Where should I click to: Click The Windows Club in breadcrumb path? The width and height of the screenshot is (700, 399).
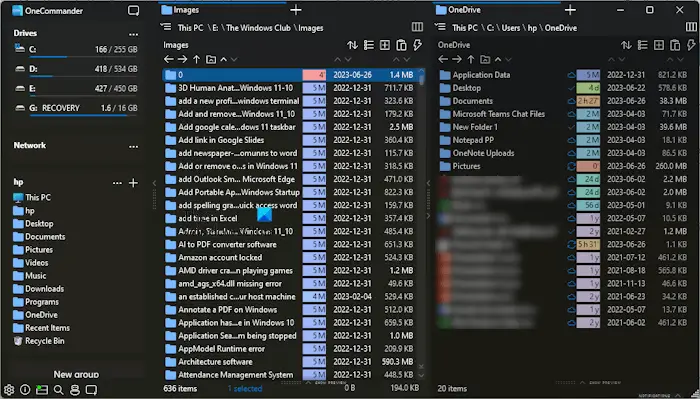258,28
